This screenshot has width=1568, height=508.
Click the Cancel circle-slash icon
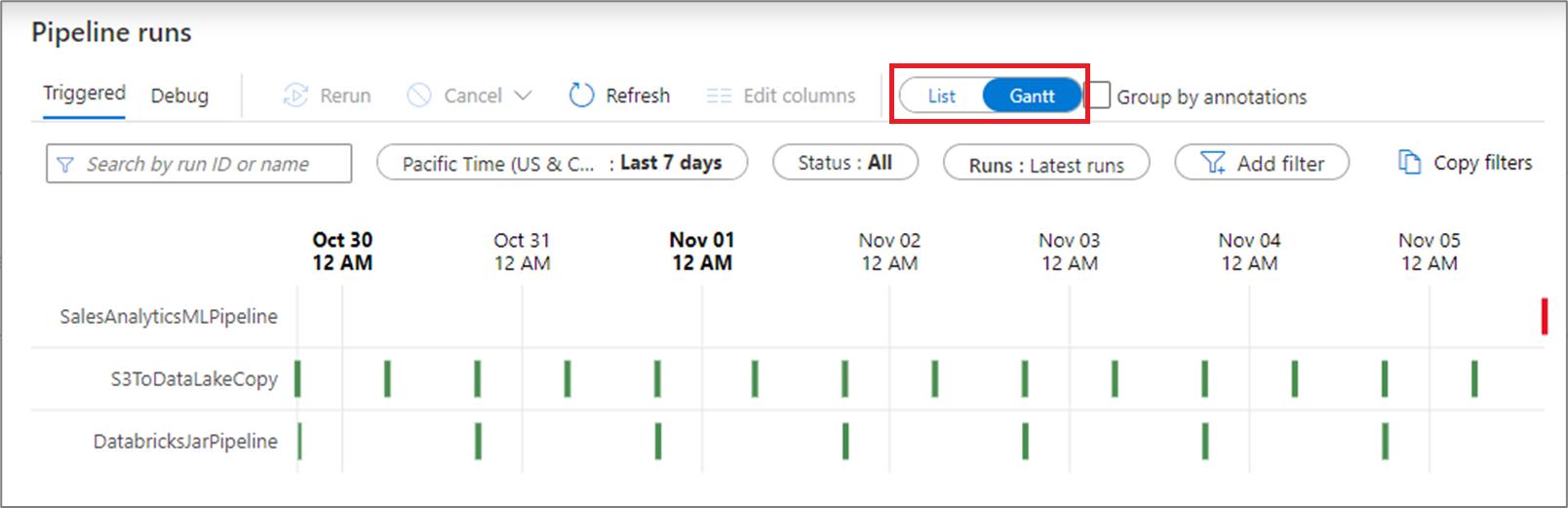click(419, 96)
